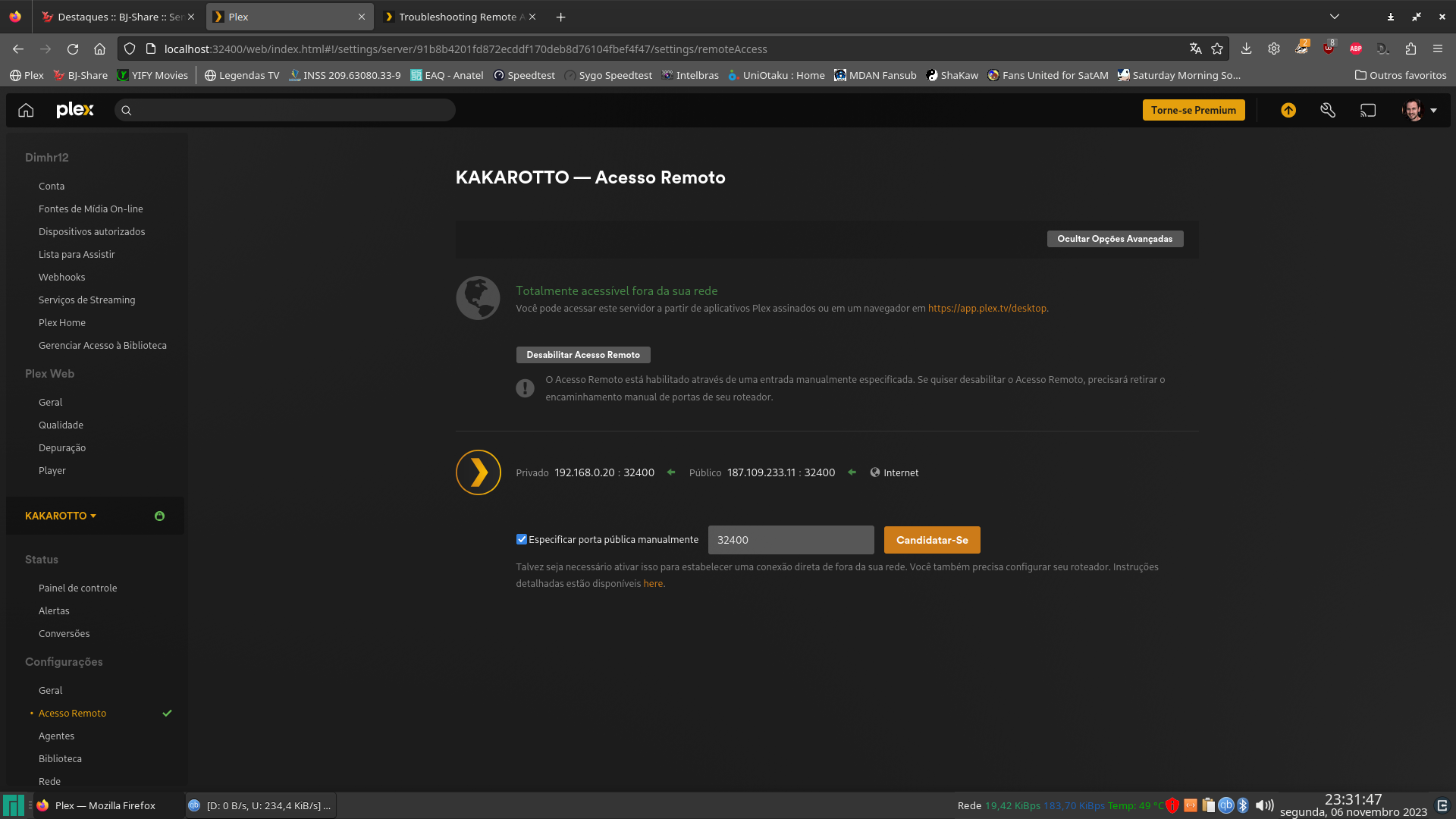Expand the KAKAROTTO server dropdown
This screenshot has height=819, width=1456.
point(61,516)
